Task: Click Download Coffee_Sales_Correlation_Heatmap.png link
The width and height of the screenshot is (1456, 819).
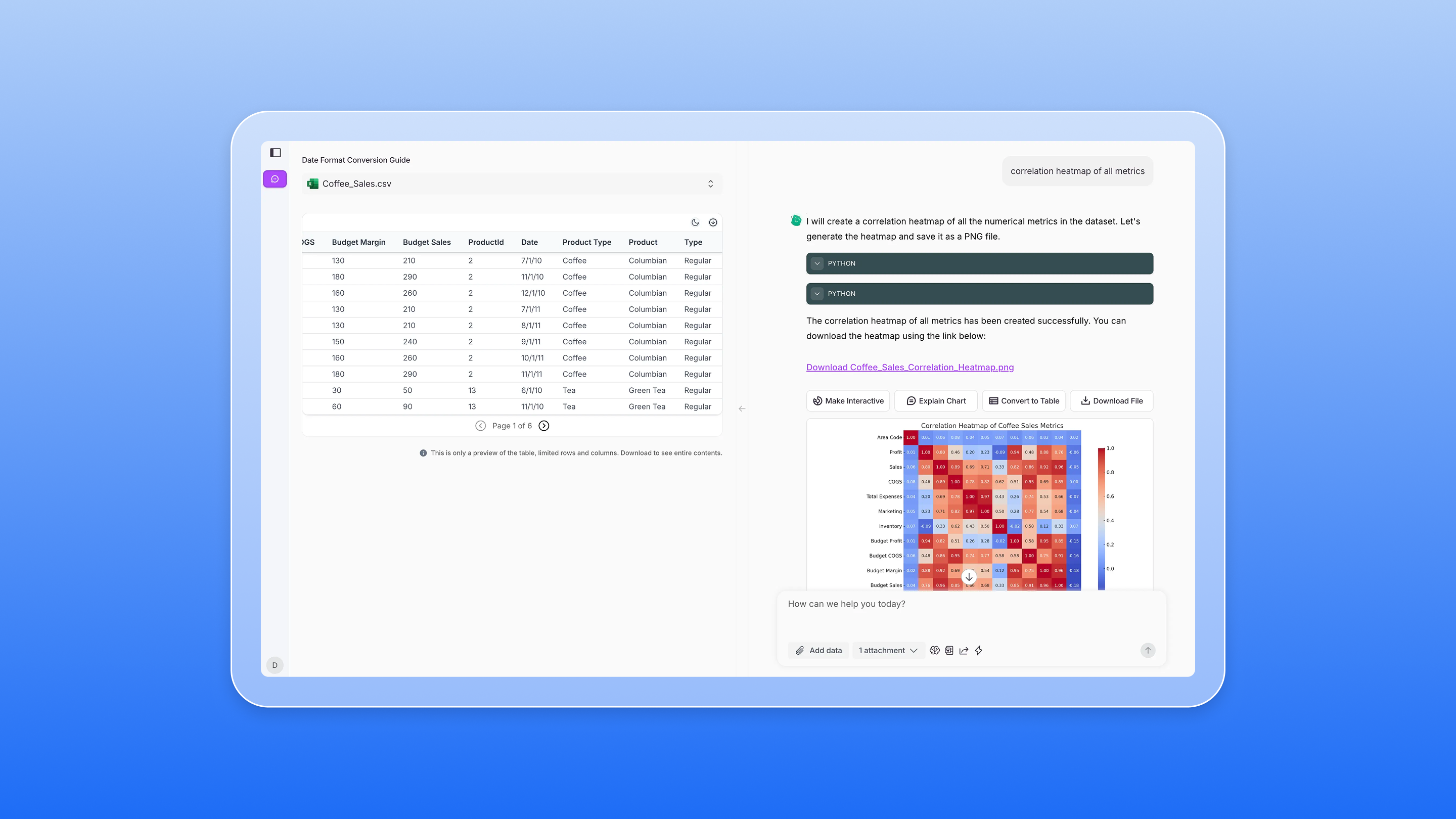Action: coord(909,368)
